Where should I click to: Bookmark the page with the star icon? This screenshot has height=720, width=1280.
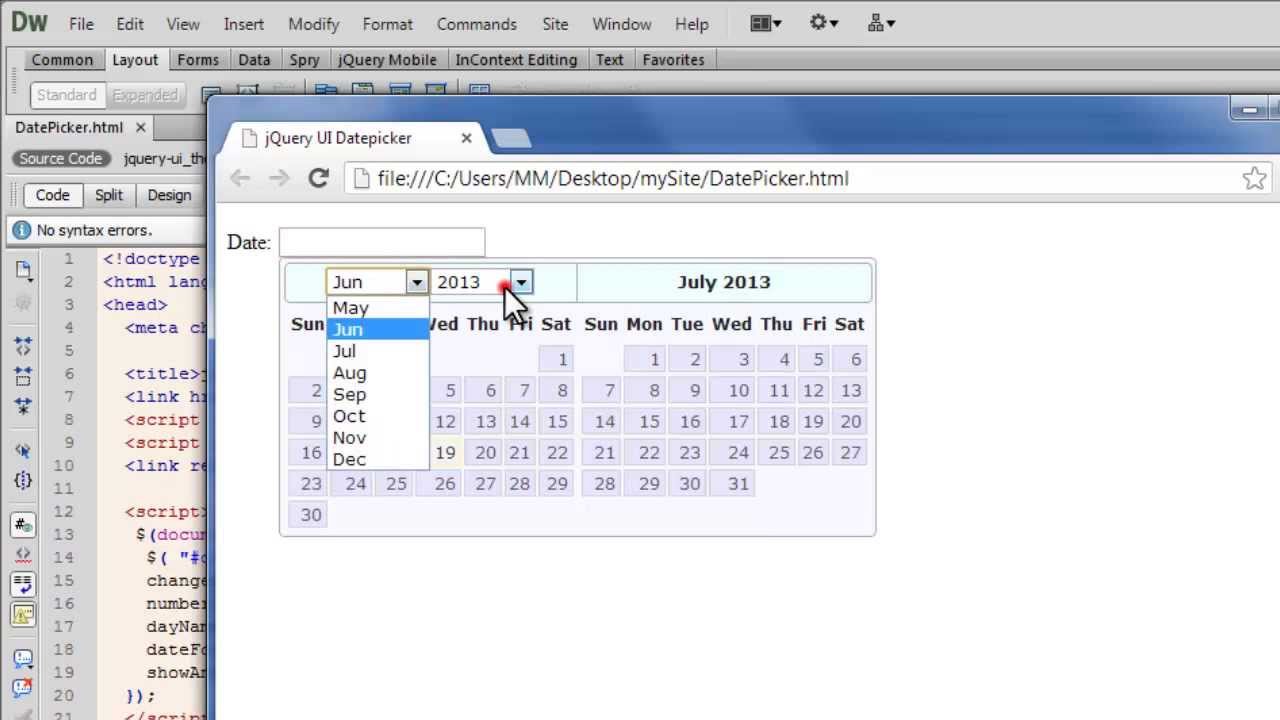click(1254, 179)
